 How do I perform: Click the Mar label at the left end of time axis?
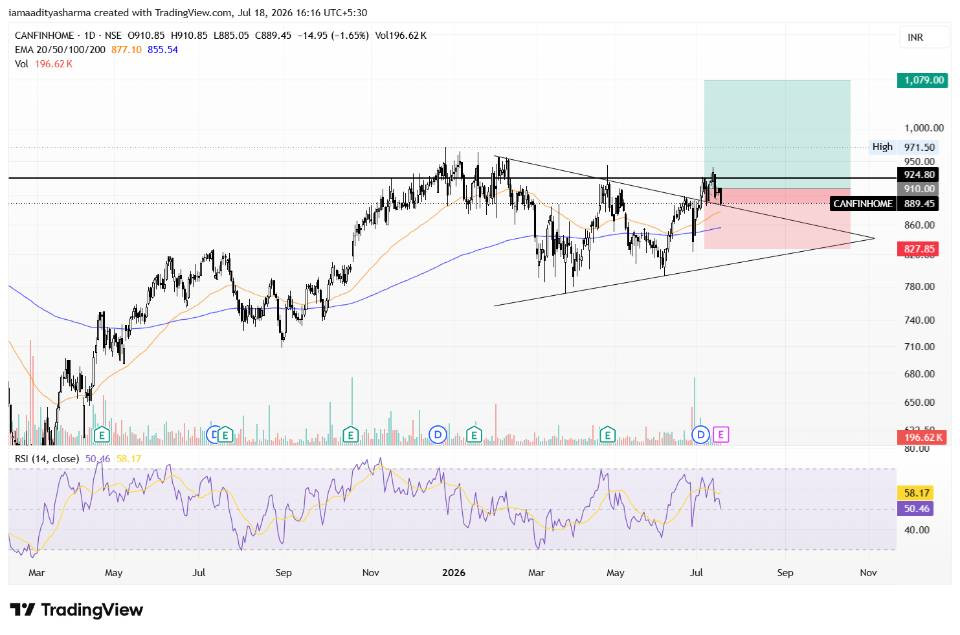point(37,573)
